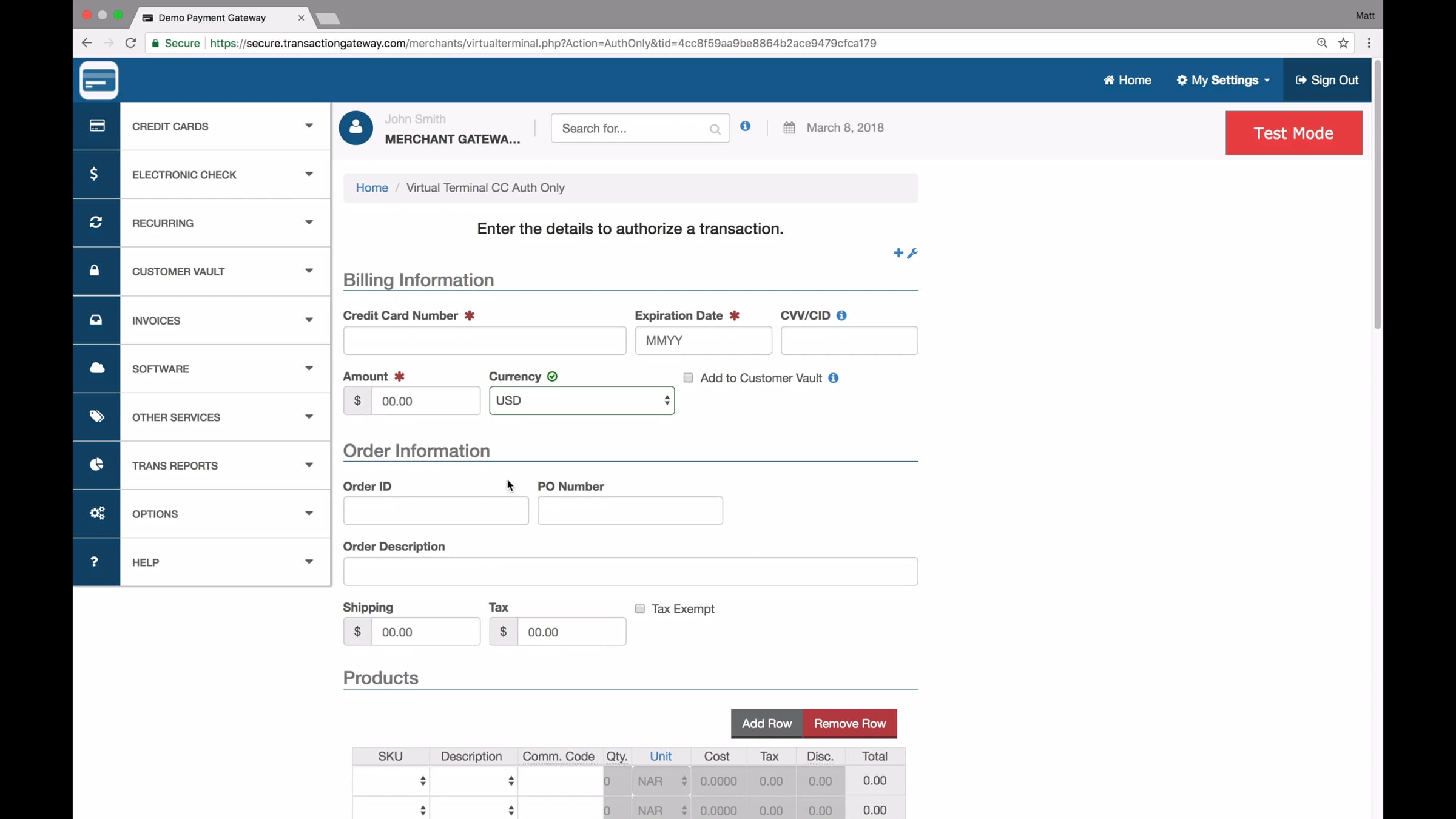Image resolution: width=1456 pixels, height=819 pixels.
Task: Click the wrench icon above Billing Information
Action: point(912,253)
